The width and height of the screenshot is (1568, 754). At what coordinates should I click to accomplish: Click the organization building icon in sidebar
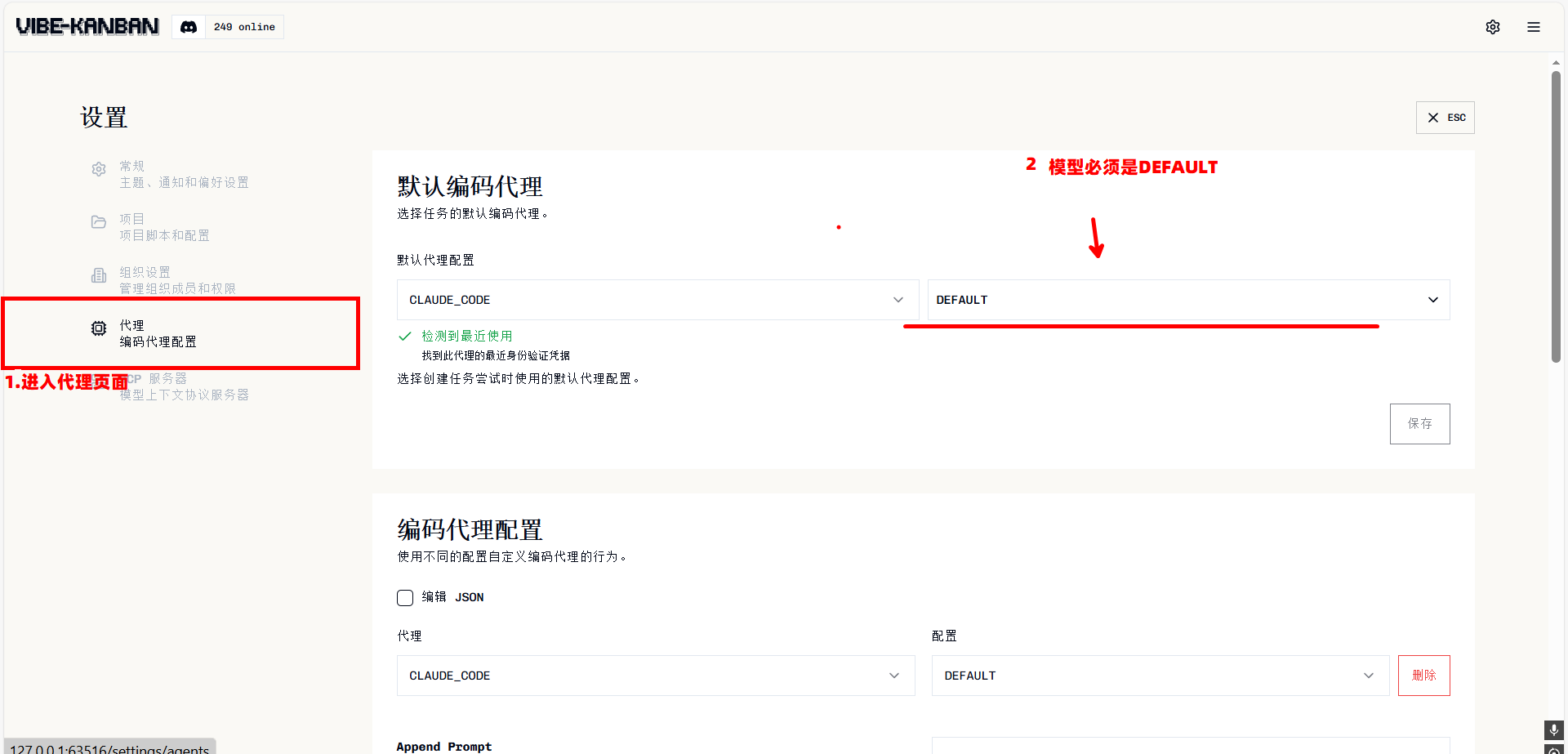(x=99, y=275)
